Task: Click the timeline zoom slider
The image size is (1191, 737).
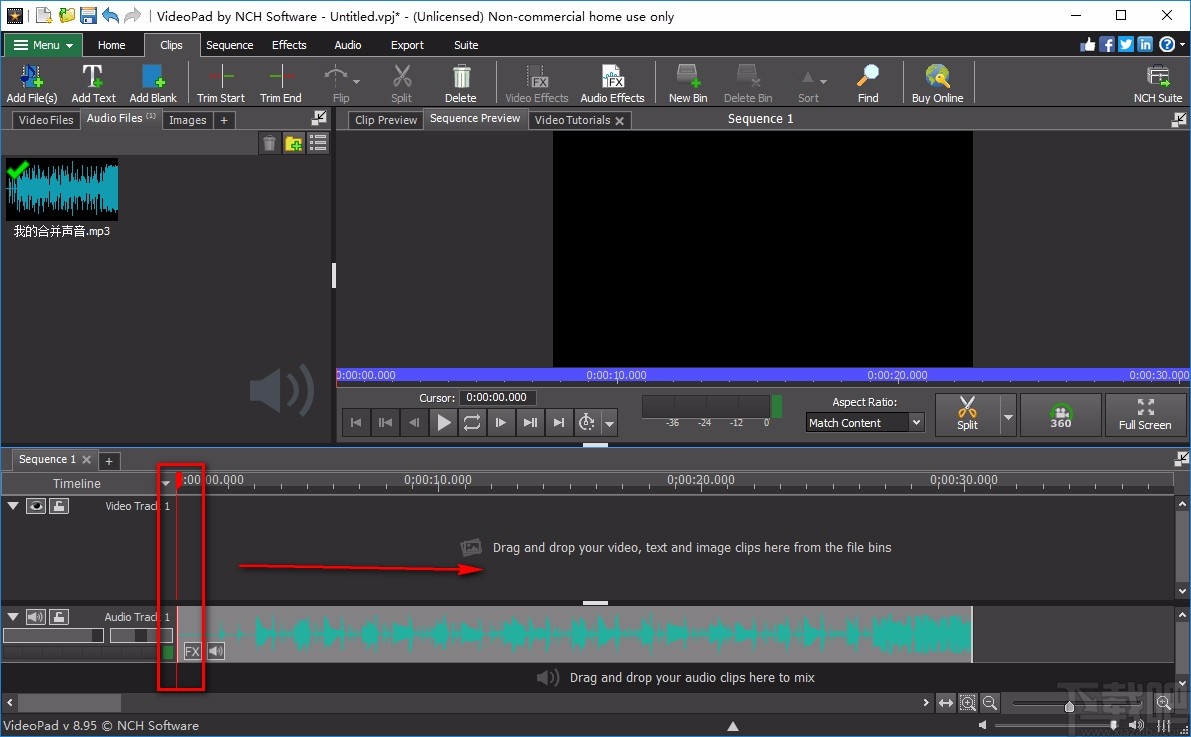Action: [x=1069, y=706]
